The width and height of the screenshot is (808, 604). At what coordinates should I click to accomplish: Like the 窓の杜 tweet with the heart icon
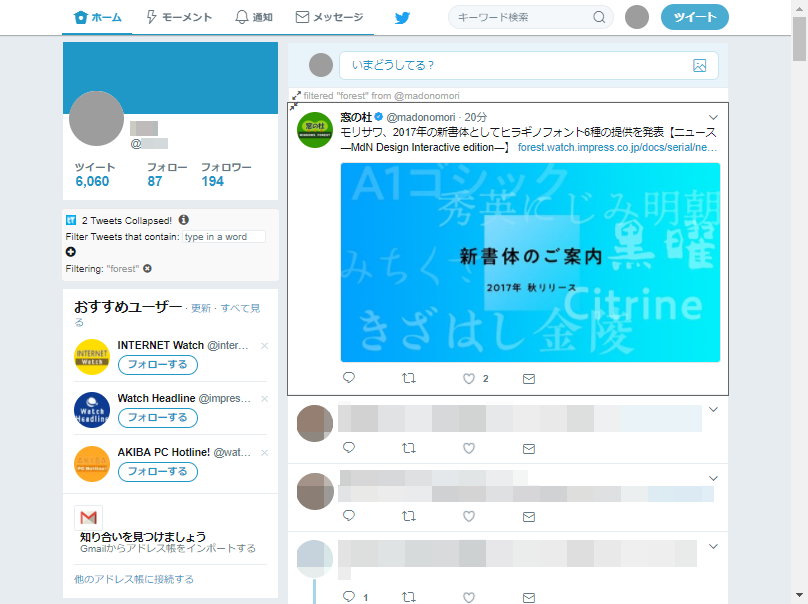[x=468, y=378]
